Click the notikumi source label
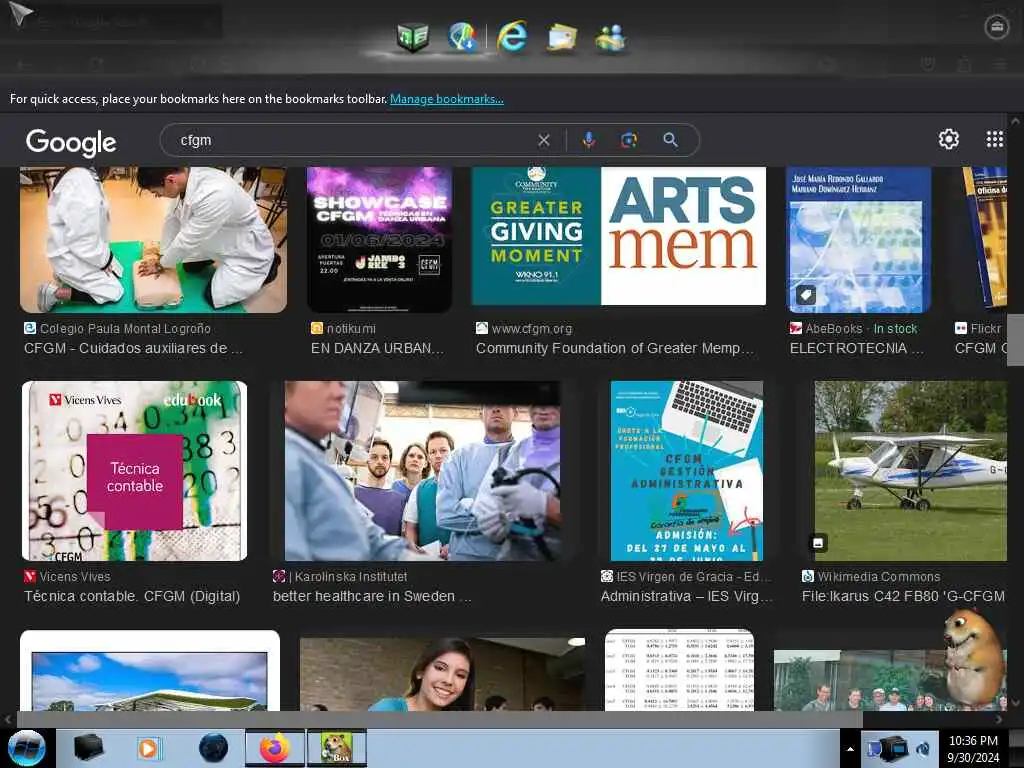 (344, 328)
